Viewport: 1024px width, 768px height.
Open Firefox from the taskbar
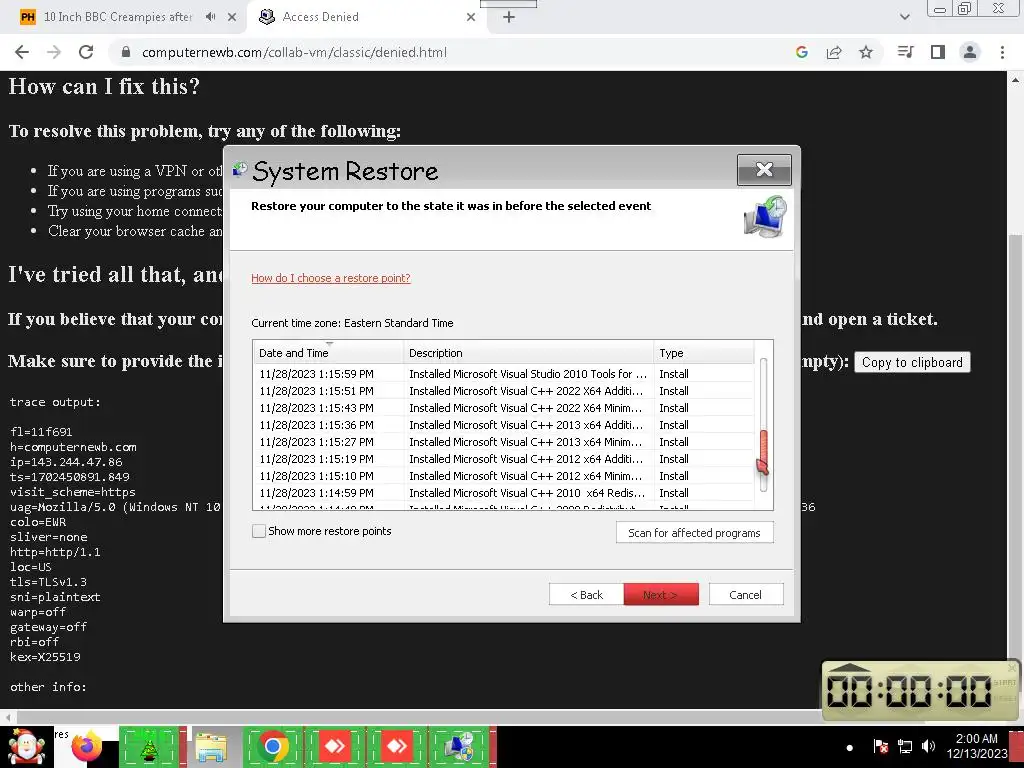click(87, 746)
